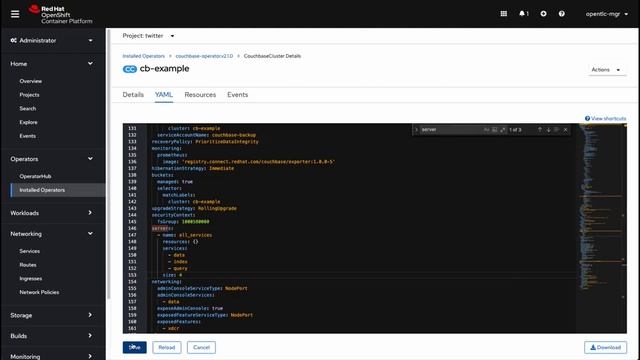Click the Red Hat OpenShift logo
The width and height of the screenshot is (640, 360).
click(60, 14)
